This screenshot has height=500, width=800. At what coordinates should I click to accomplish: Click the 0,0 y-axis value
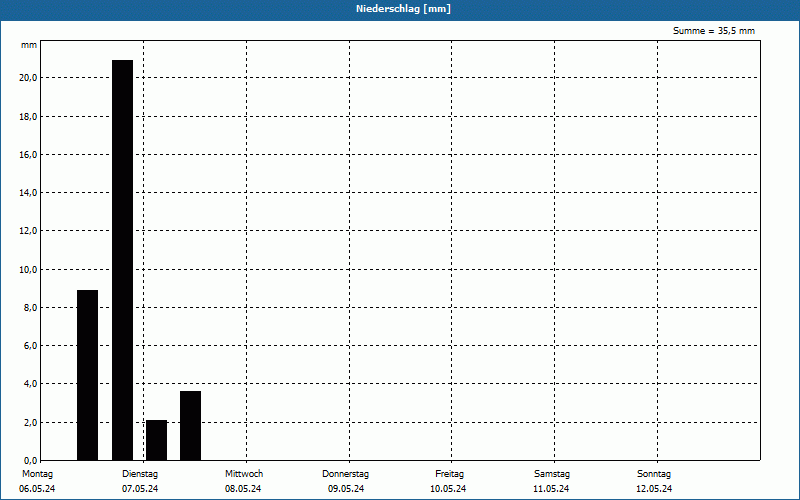pyautogui.click(x=30, y=460)
